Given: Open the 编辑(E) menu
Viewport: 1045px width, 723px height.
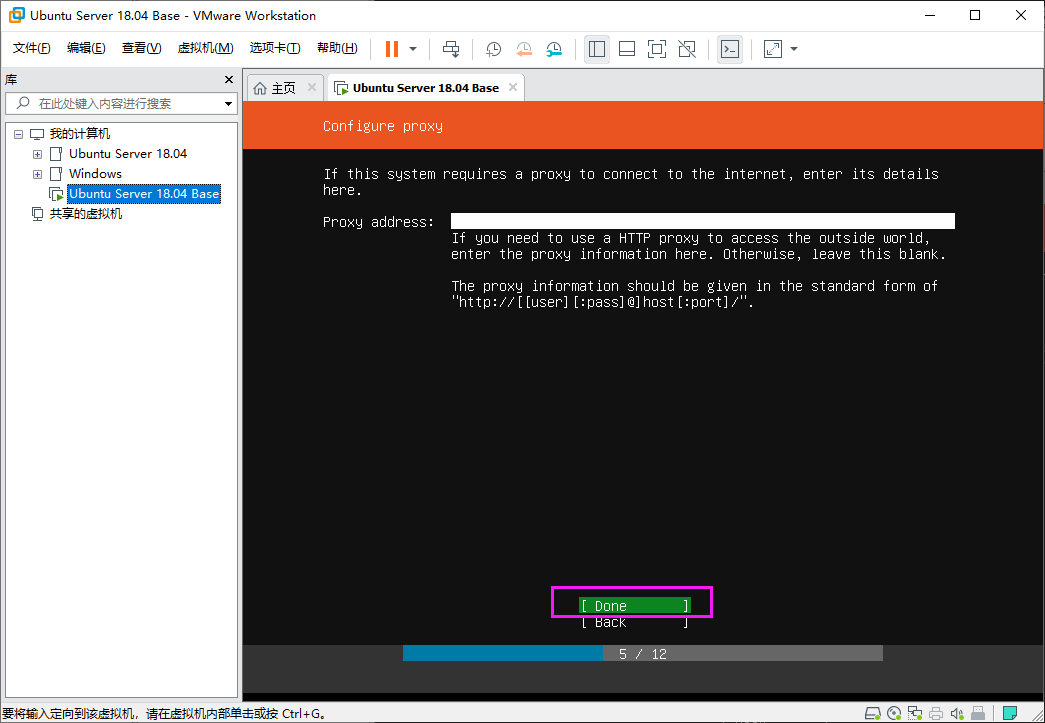Looking at the screenshot, I should coord(86,48).
